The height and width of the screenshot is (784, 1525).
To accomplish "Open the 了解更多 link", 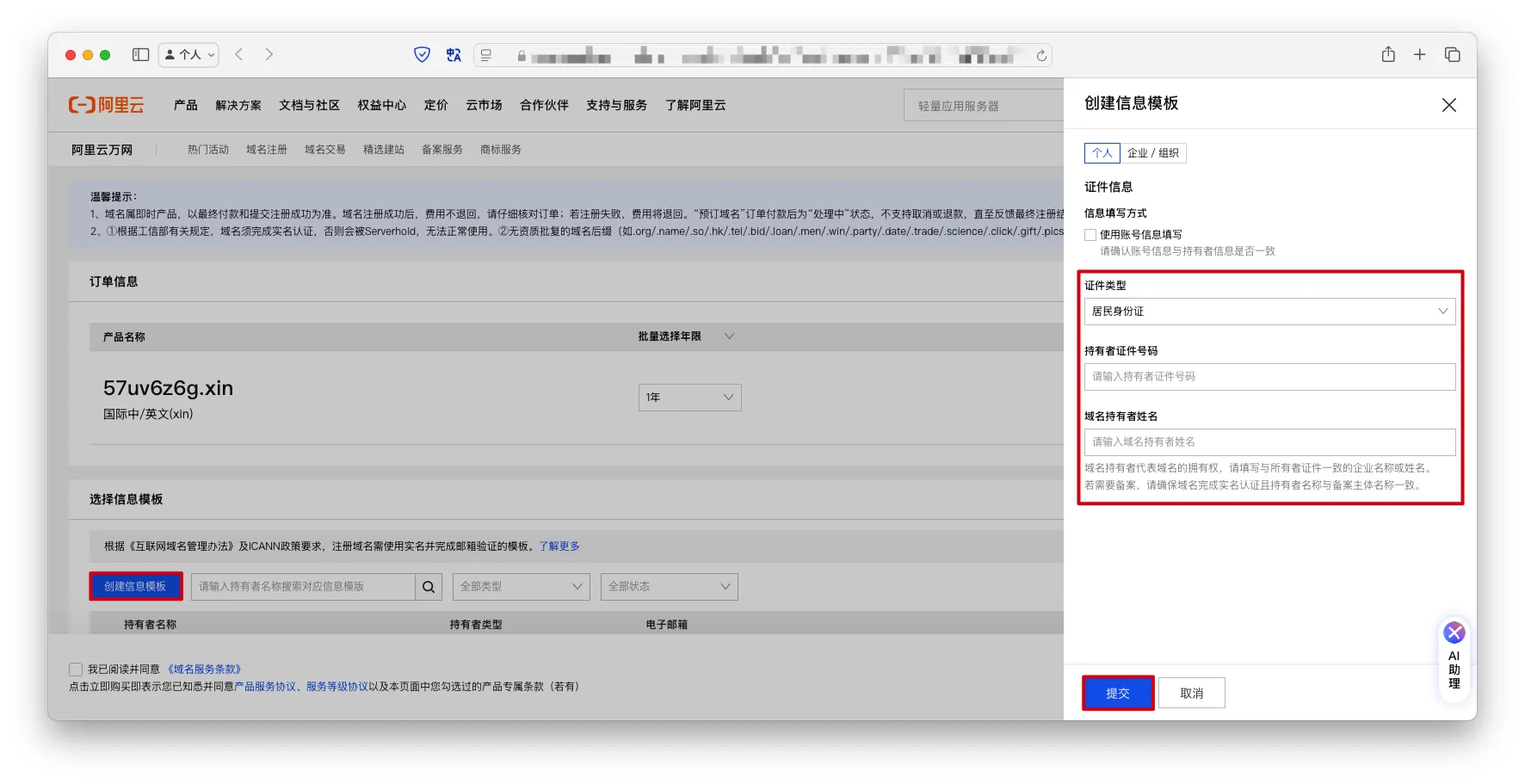I will (559, 546).
